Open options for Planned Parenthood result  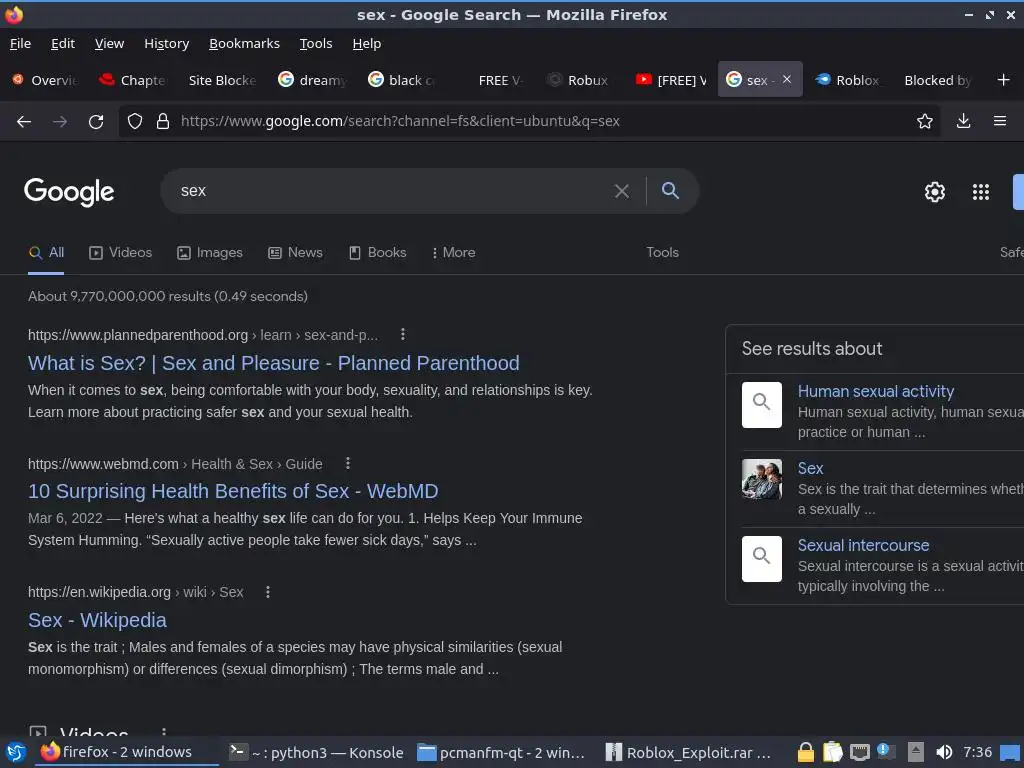[403, 334]
